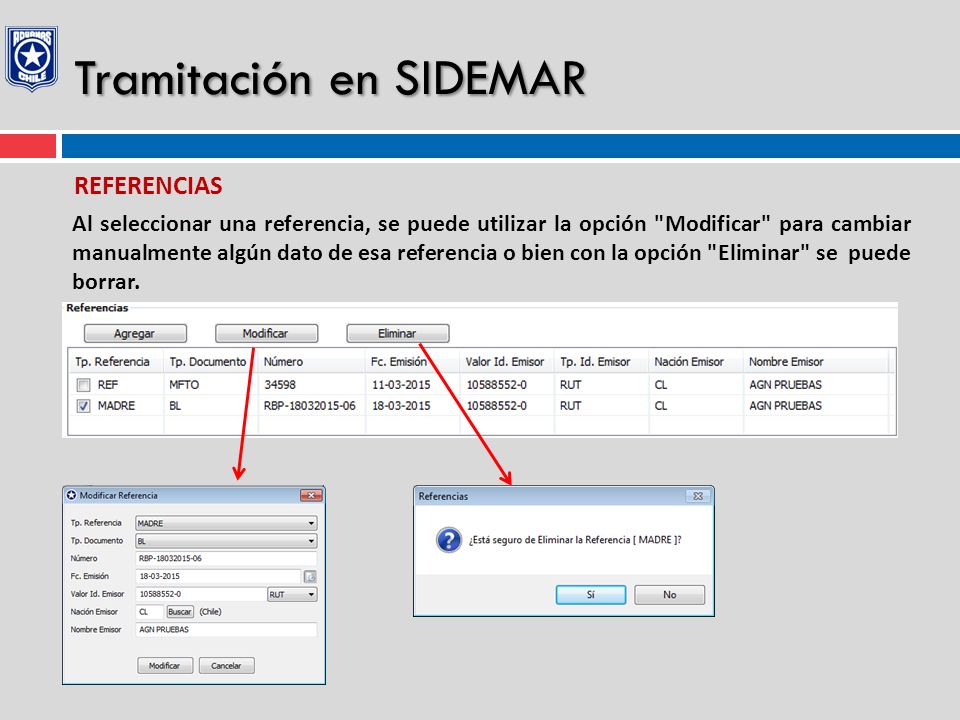Click the Valor Id. Emisor input field
The image size is (960, 720).
[200, 594]
